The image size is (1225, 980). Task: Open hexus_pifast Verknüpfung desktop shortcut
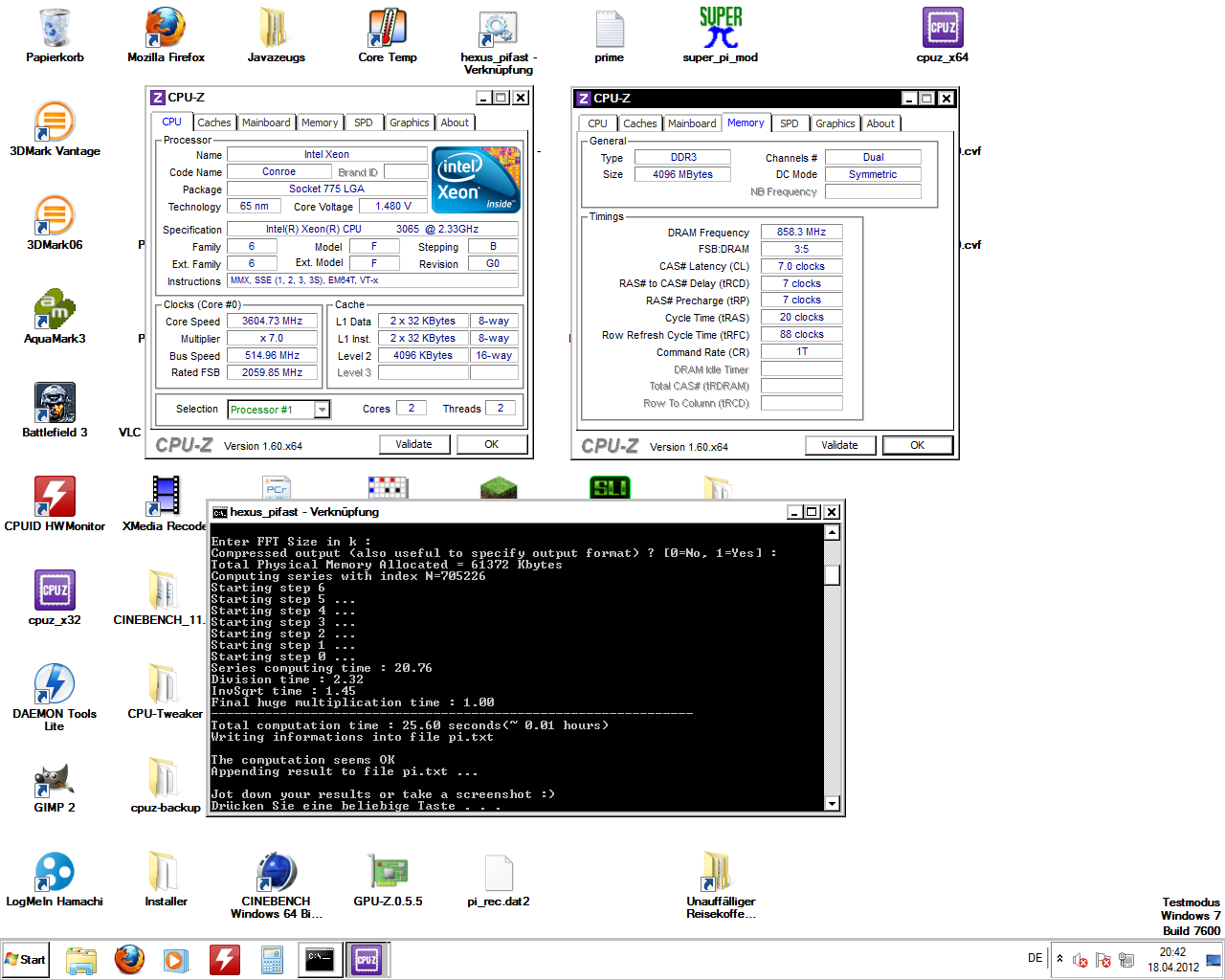[498, 42]
